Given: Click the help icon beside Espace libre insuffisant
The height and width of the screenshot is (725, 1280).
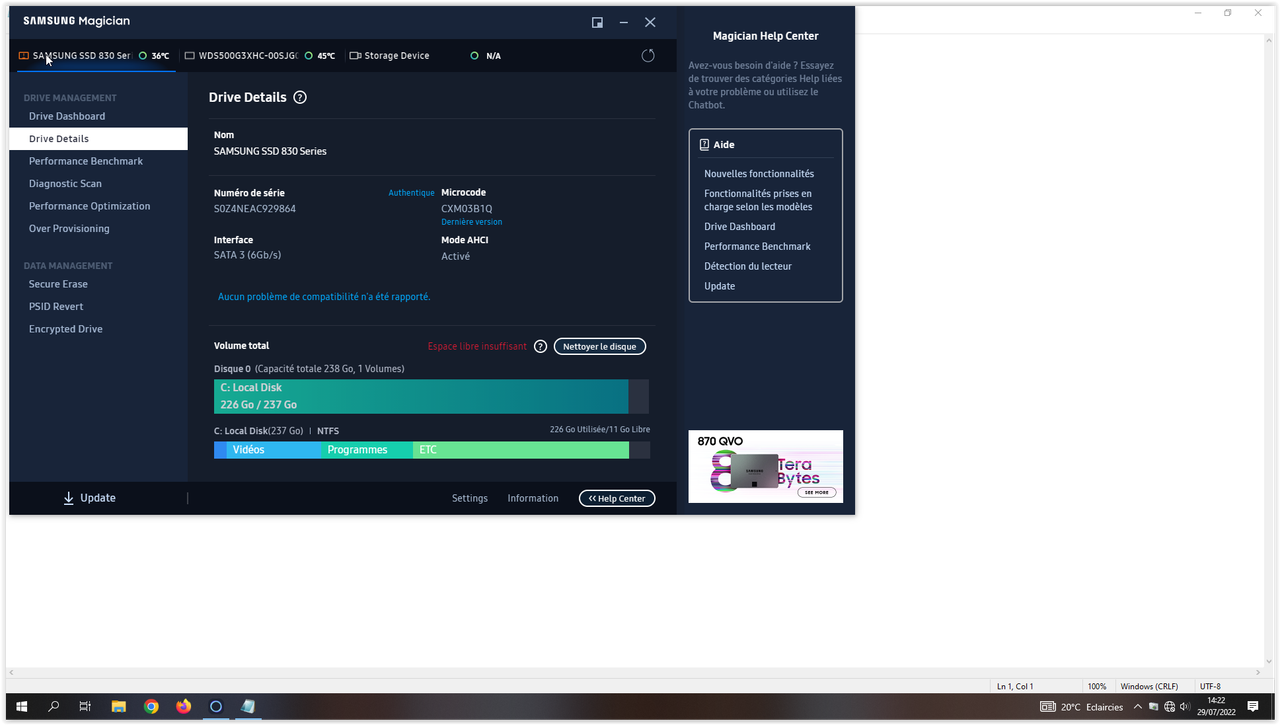Looking at the screenshot, I should [x=540, y=346].
